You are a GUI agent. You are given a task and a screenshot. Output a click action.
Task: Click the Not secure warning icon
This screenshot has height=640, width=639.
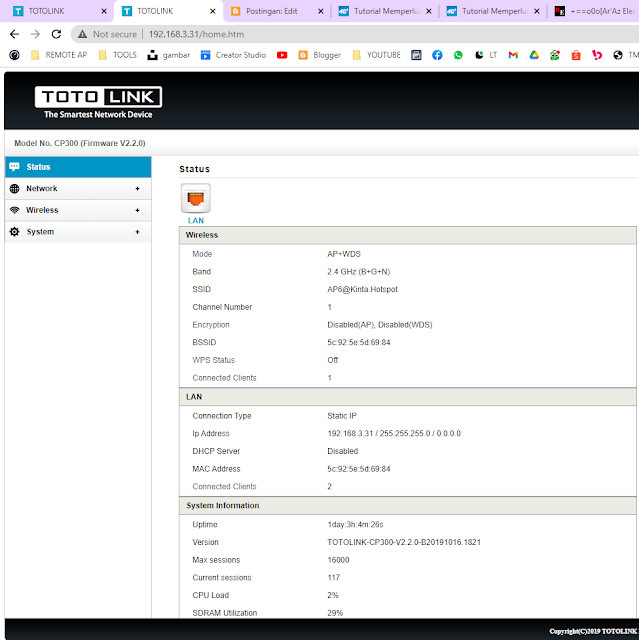pos(82,34)
